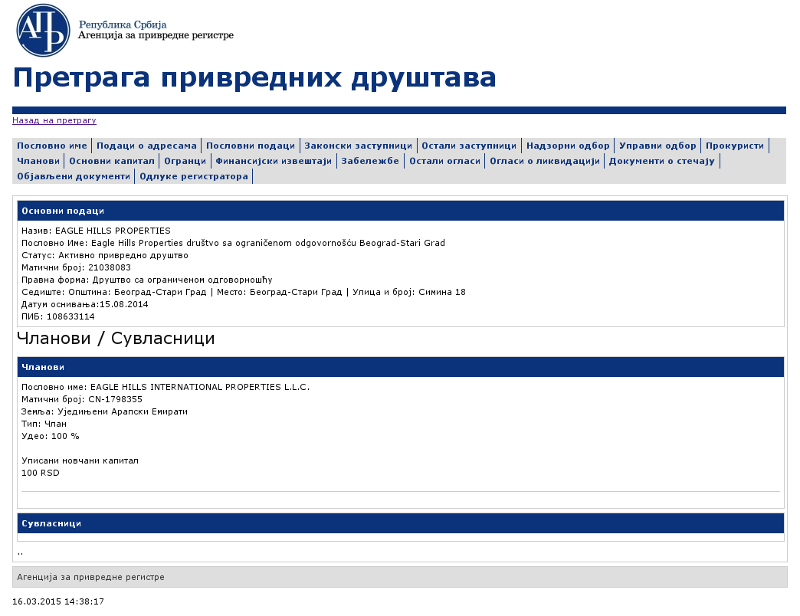
Task: Select the 'Матични број: 21038083' text
Action: (76, 267)
